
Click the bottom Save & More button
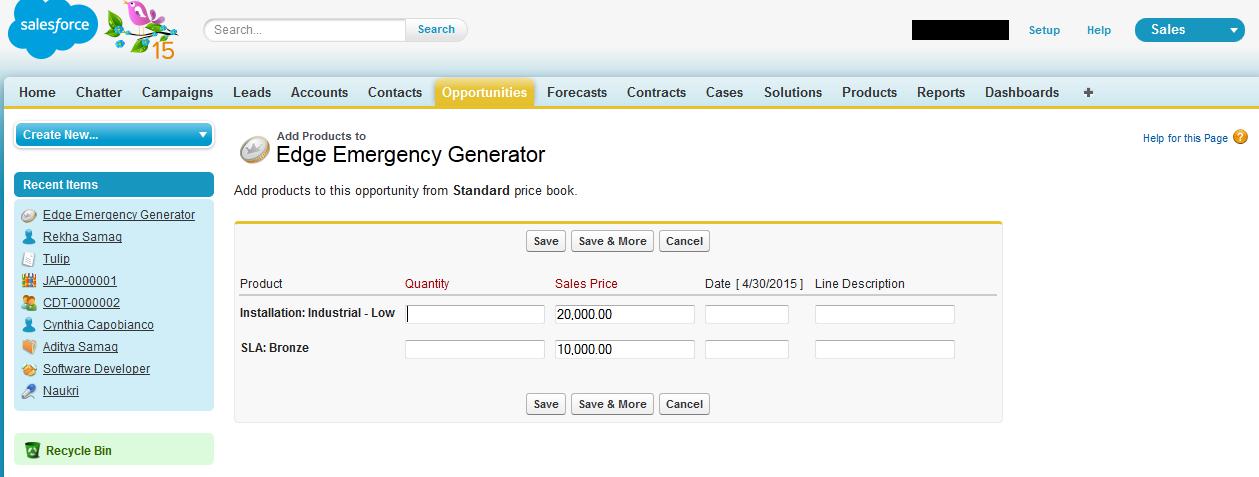click(612, 404)
